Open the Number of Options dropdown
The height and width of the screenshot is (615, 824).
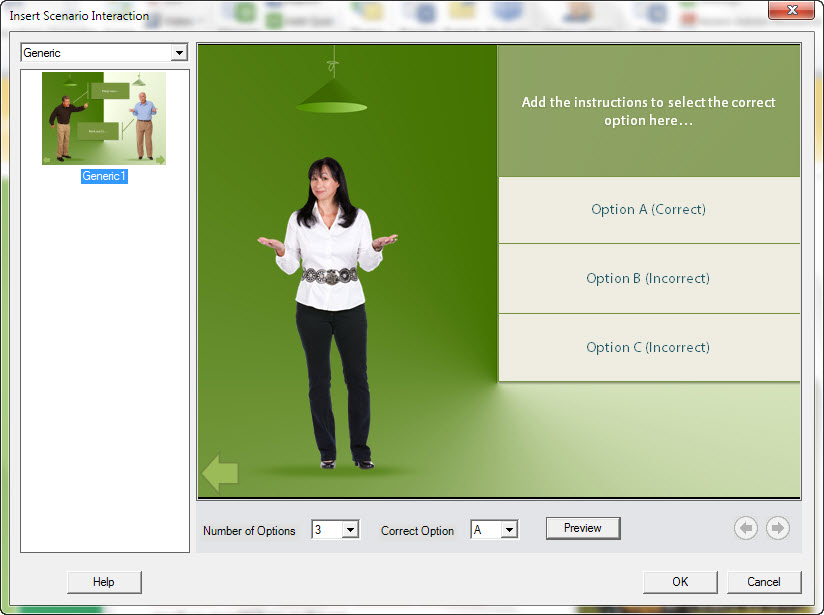[x=349, y=531]
